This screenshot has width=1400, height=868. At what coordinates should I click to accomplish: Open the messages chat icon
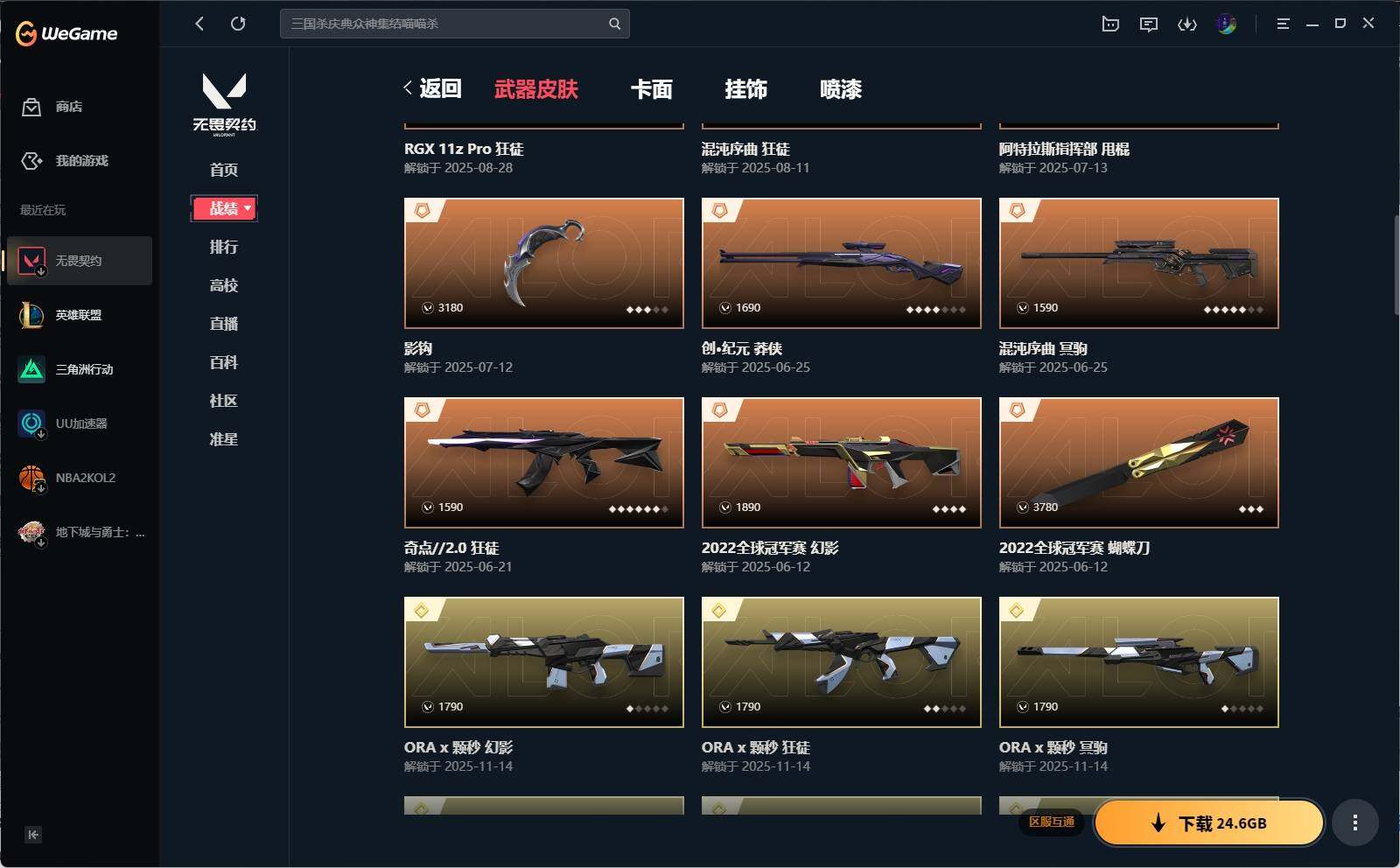(1149, 24)
